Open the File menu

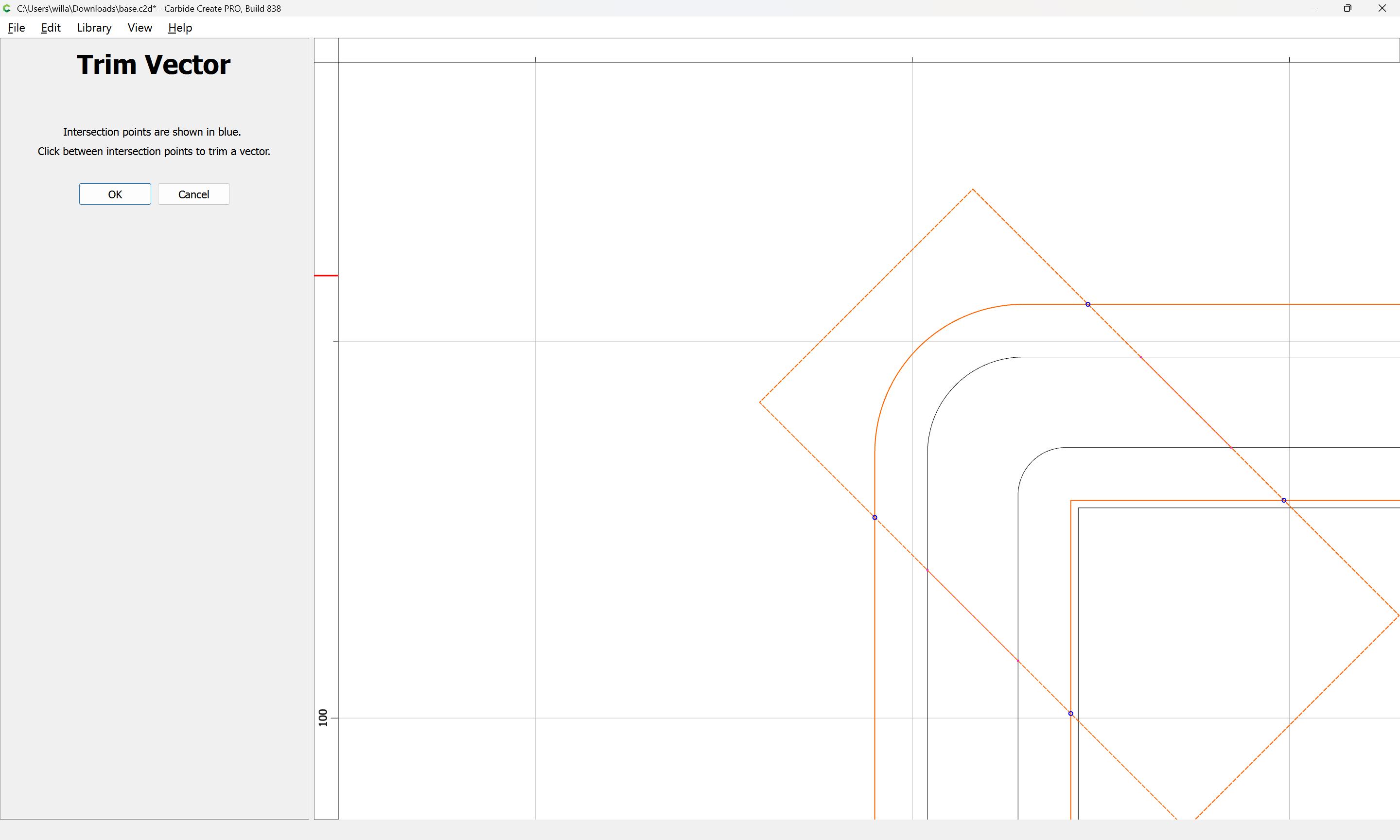click(x=16, y=28)
